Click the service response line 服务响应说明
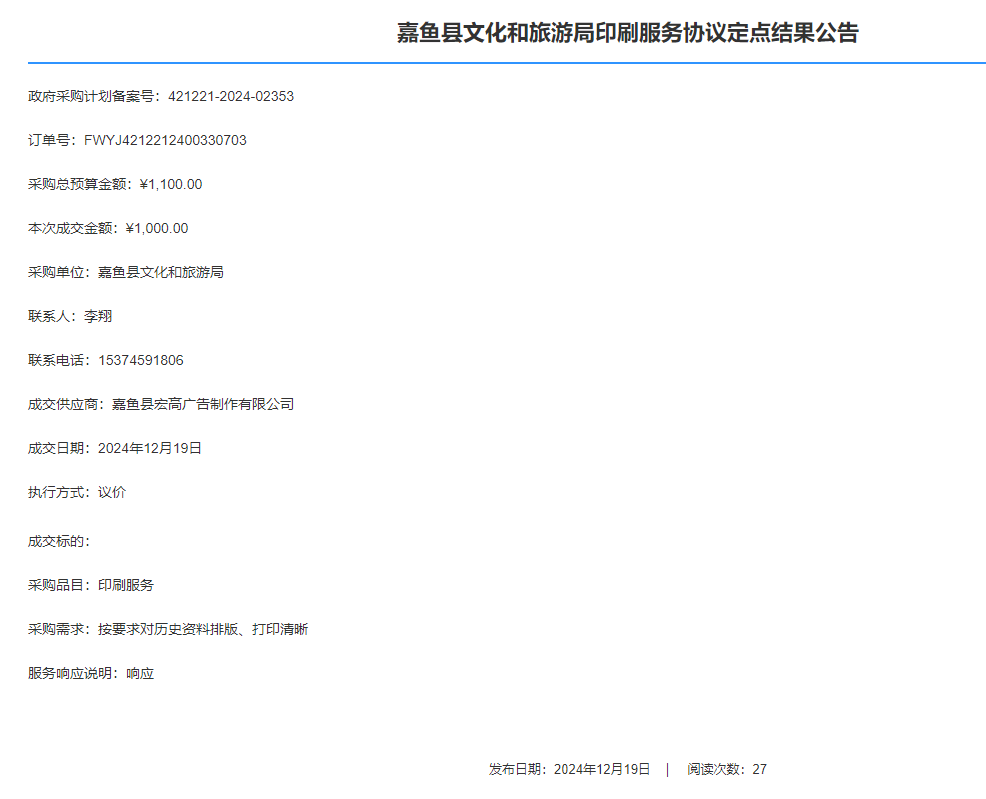 point(91,673)
